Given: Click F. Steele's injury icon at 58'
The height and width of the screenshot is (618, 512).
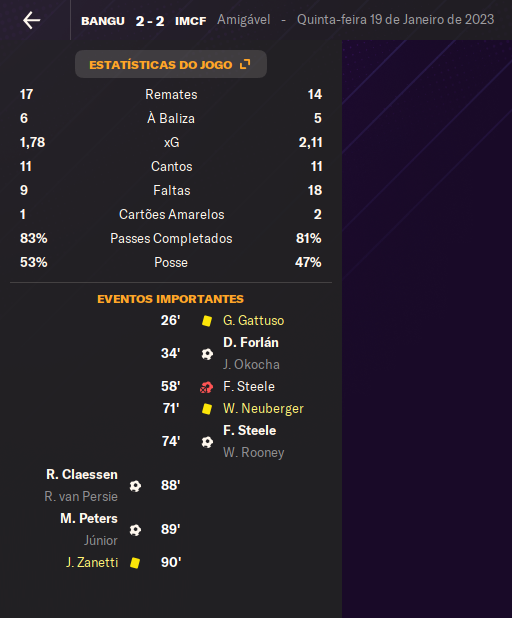Looking at the screenshot, I should click(x=207, y=387).
